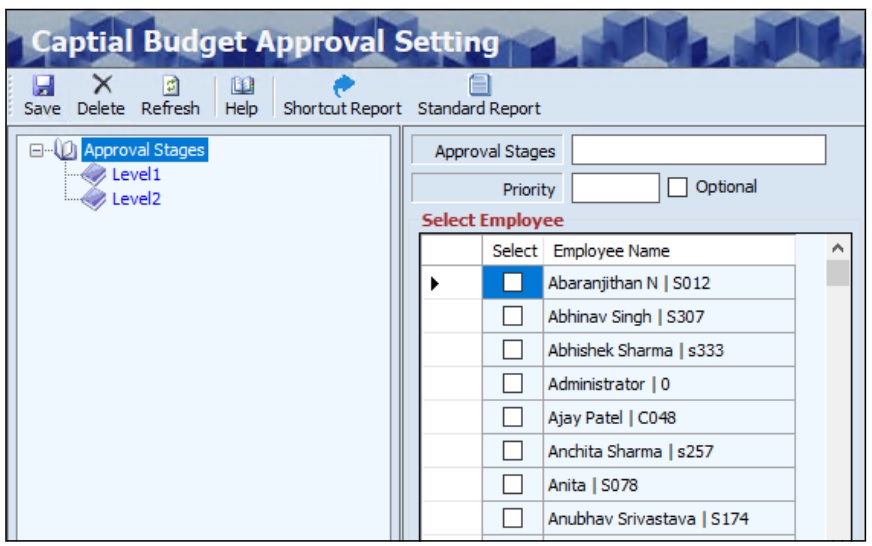
Task: Click the Employee Name column header
Action: [611, 251]
